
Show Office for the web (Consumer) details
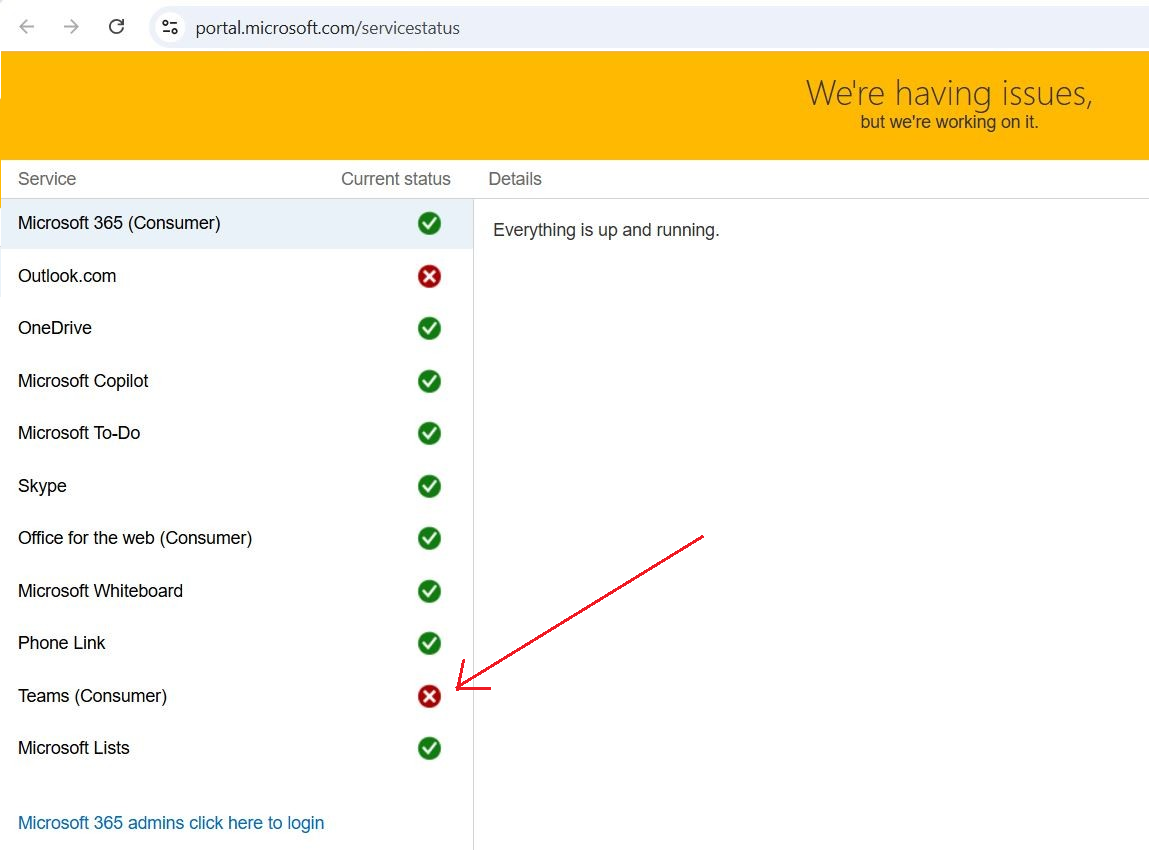[135, 538]
